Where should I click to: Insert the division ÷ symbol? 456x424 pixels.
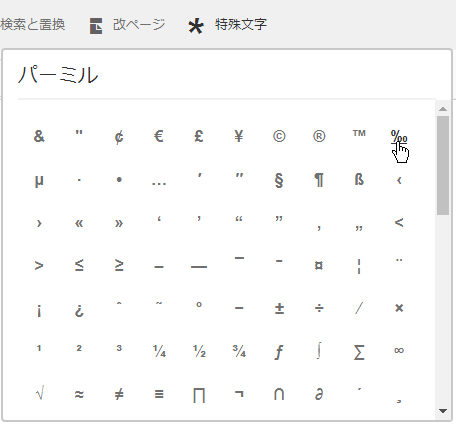[x=319, y=308]
